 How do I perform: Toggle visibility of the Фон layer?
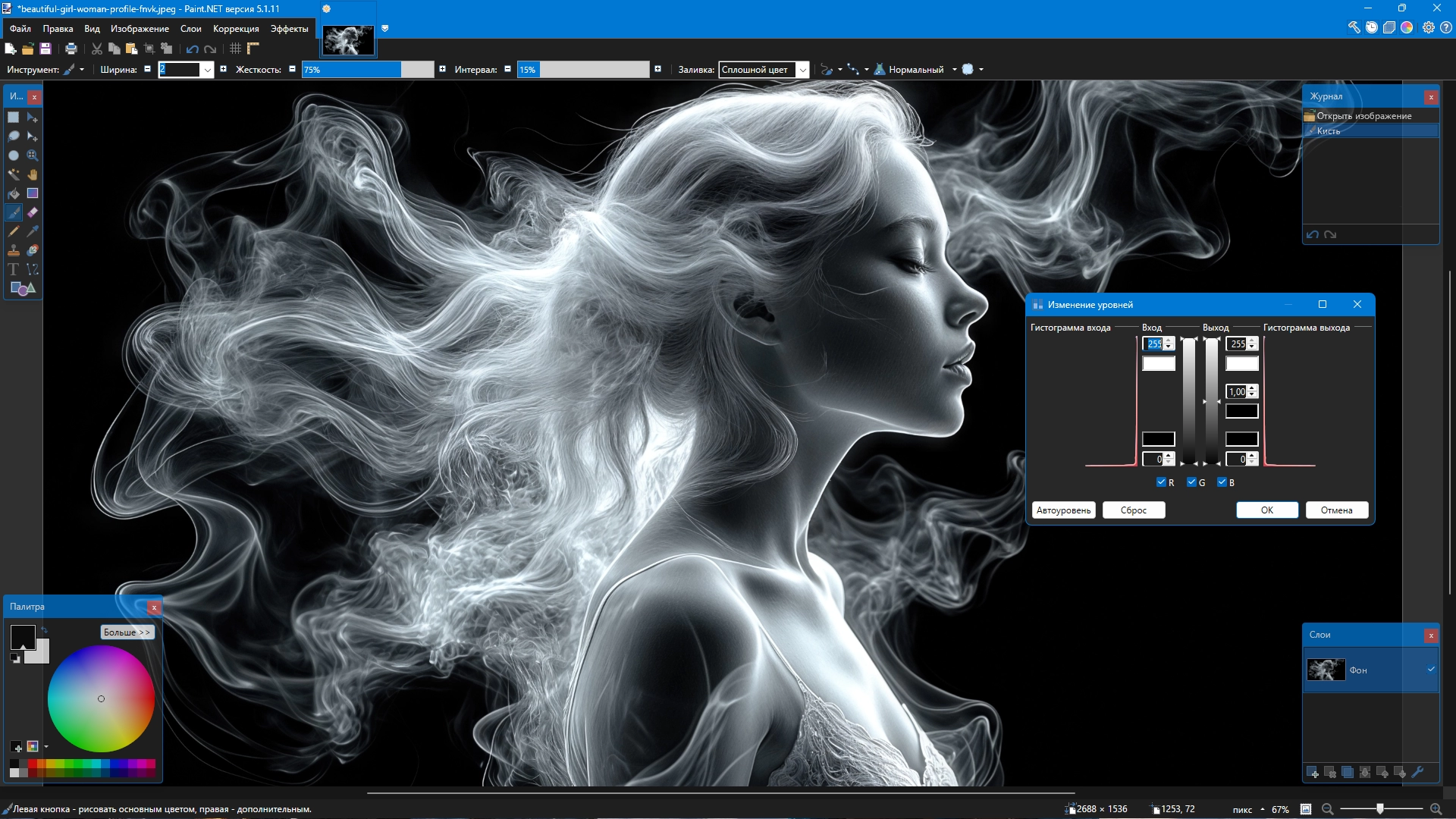[x=1431, y=670]
